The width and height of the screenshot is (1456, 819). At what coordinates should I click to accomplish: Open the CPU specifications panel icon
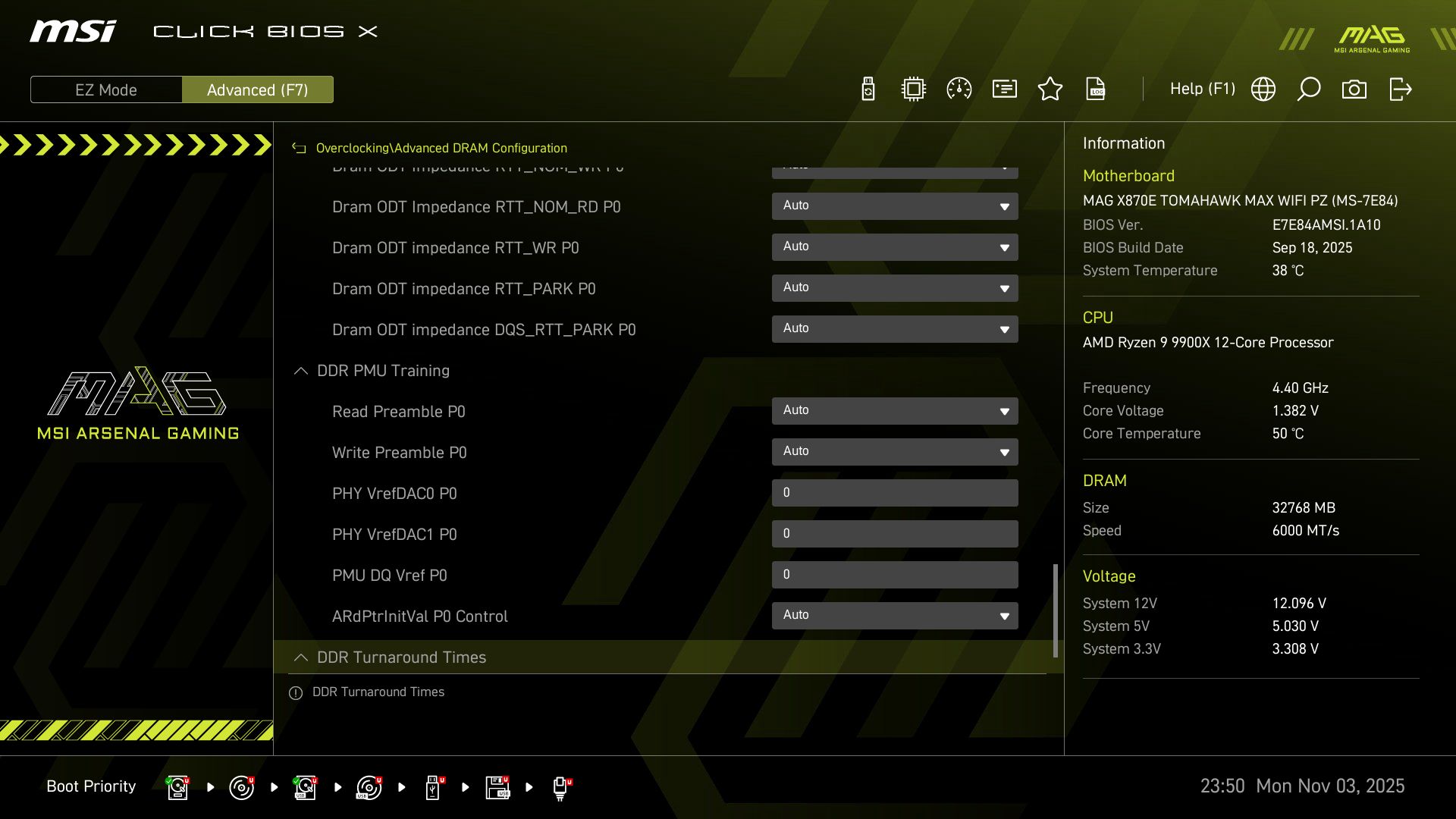(x=913, y=89)
